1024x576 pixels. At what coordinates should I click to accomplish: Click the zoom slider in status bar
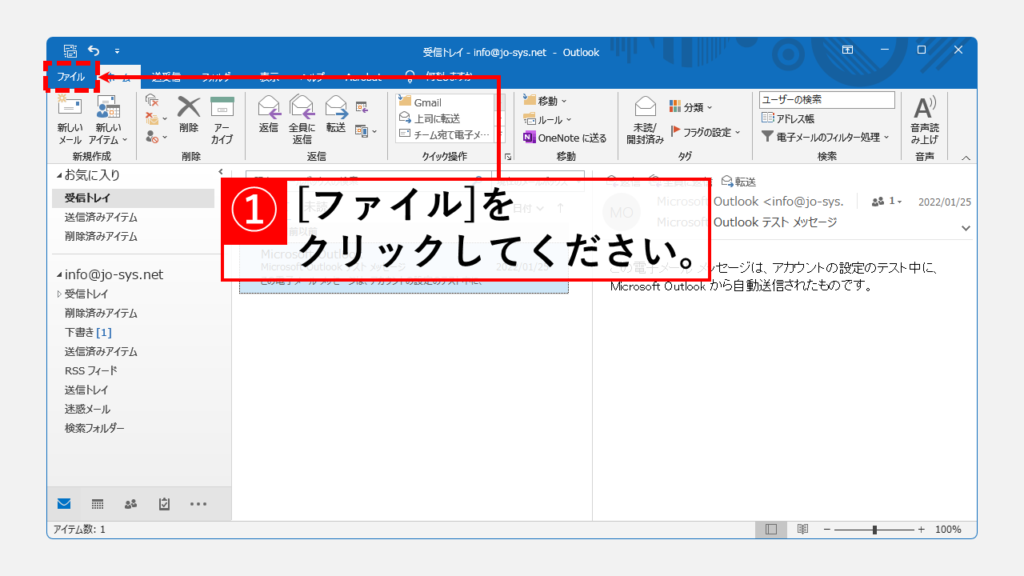(x=875, y=529)
